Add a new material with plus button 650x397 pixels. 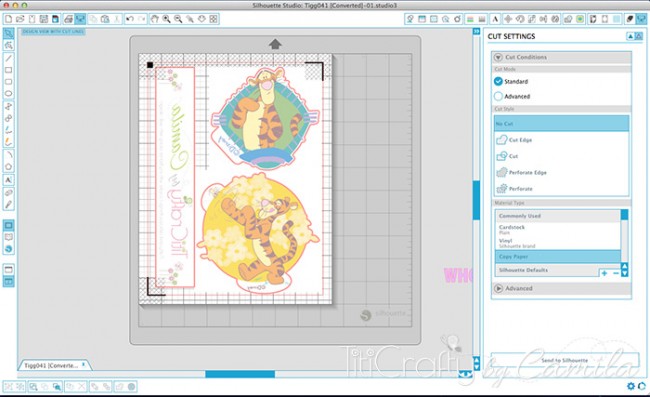coord(604,273)
